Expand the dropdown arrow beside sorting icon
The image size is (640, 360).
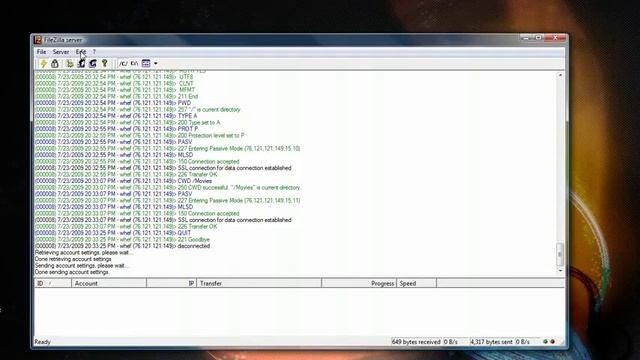click(x=156, y=64)
